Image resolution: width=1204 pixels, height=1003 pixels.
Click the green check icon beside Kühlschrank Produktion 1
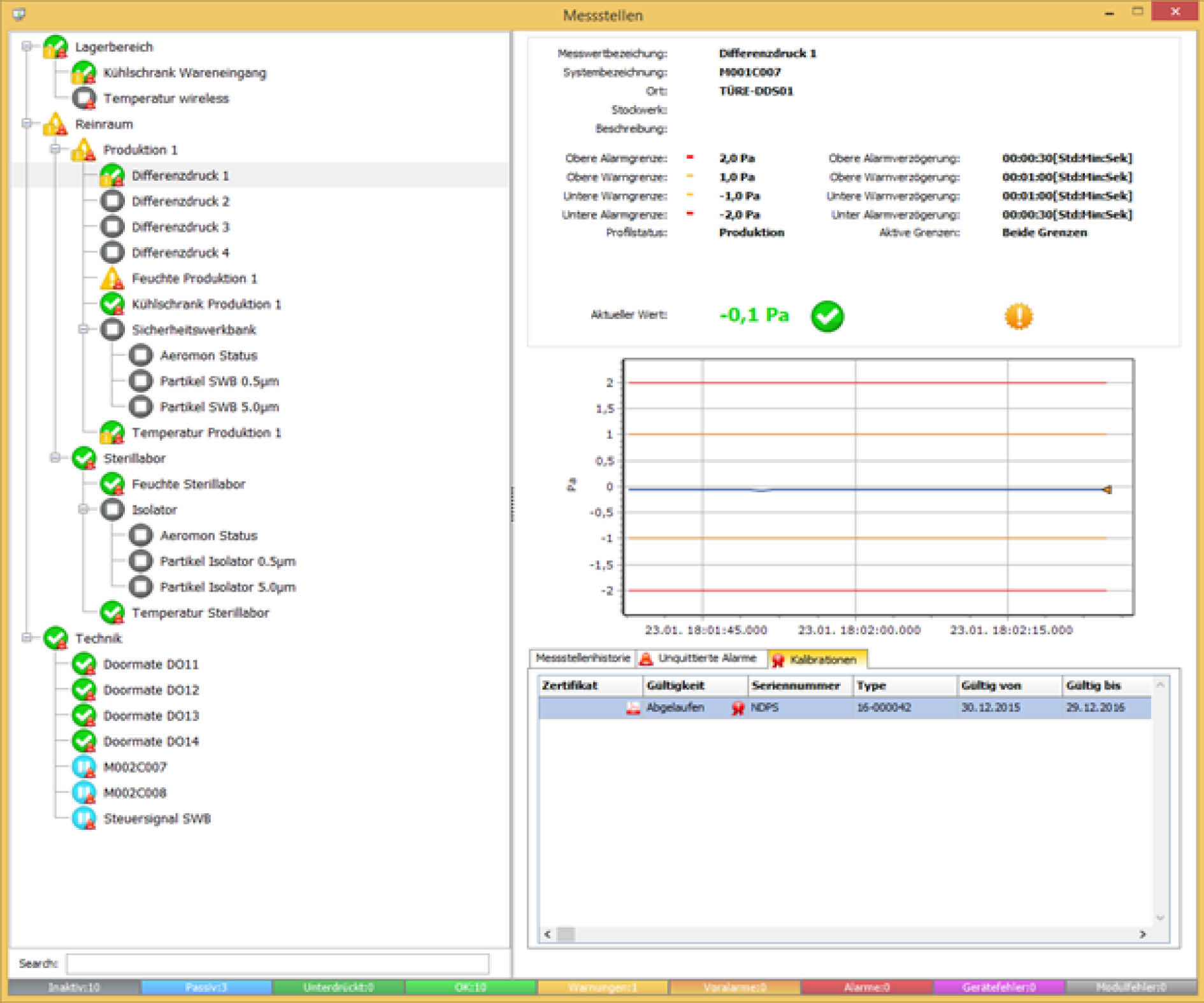click(111, 303)
